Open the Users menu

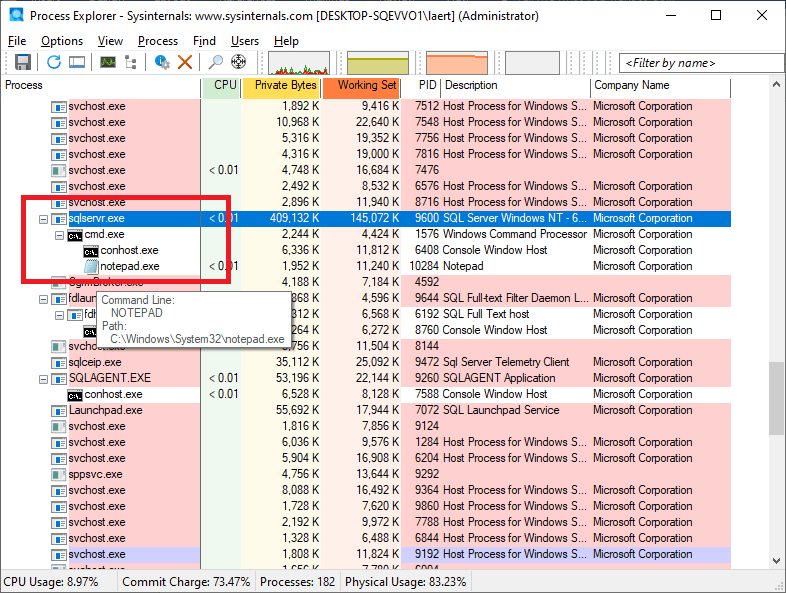pos(245,41)
